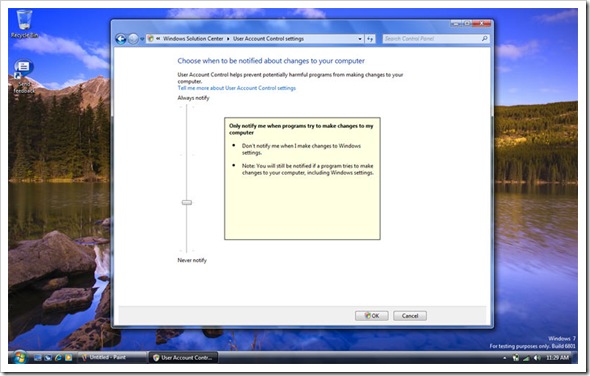Viewport: 590px width, 376px height.
Task: Set the slider to Always notify at the top of the track
Action: pyautogui.click(x=187, y=107)
